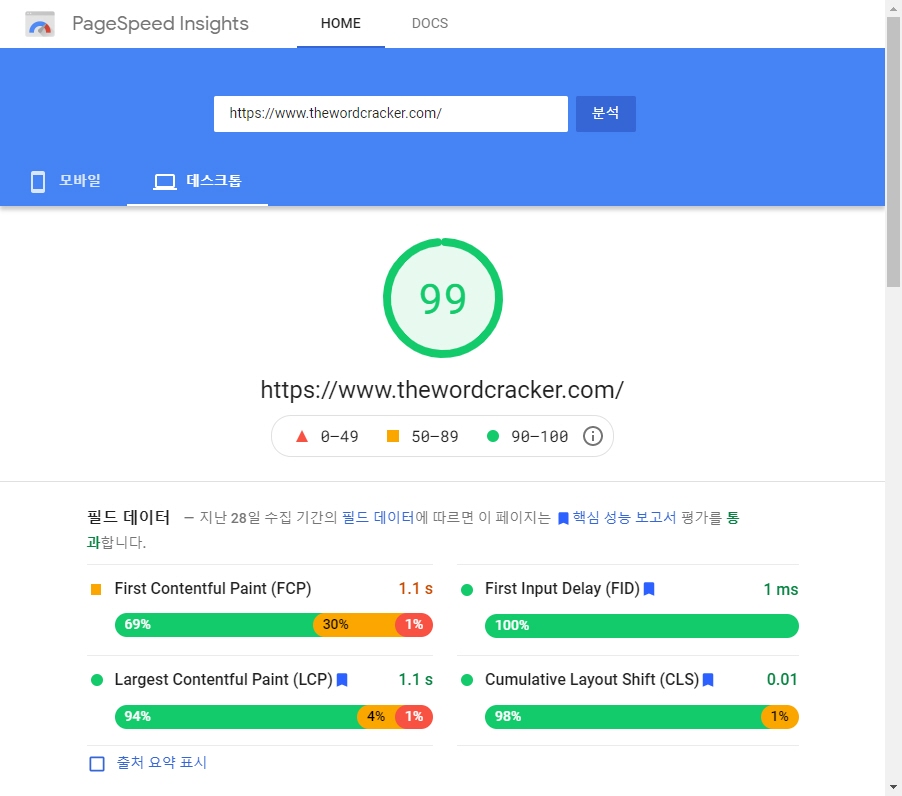902x796 pixels.
Task: Click the green dot next to LCP
Action: [x=97, y=680]
